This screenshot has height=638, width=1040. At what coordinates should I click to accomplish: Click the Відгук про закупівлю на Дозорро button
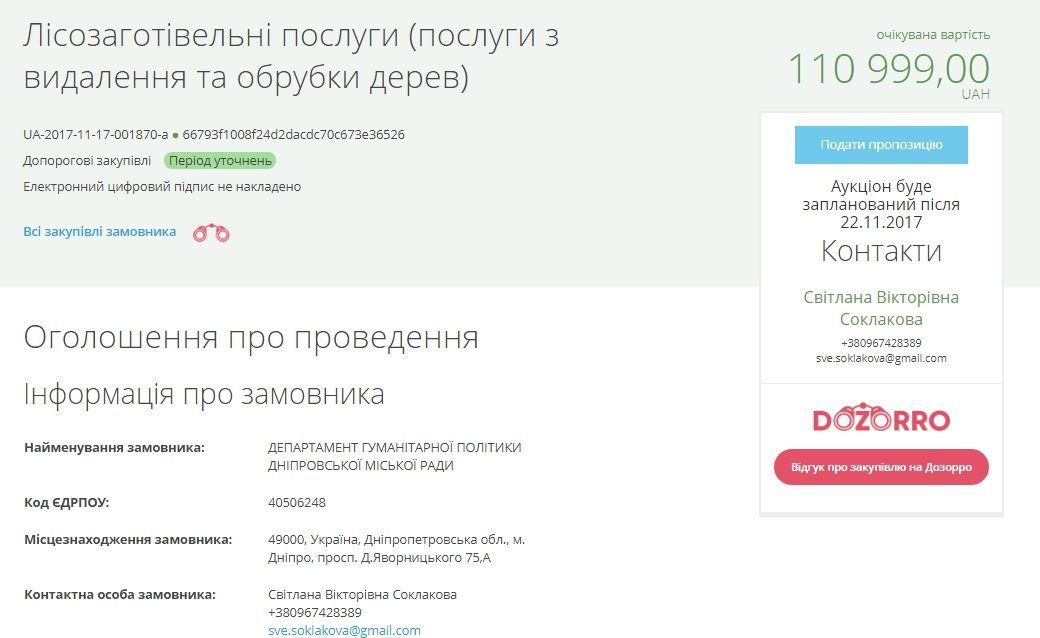(x=880, y=467)
